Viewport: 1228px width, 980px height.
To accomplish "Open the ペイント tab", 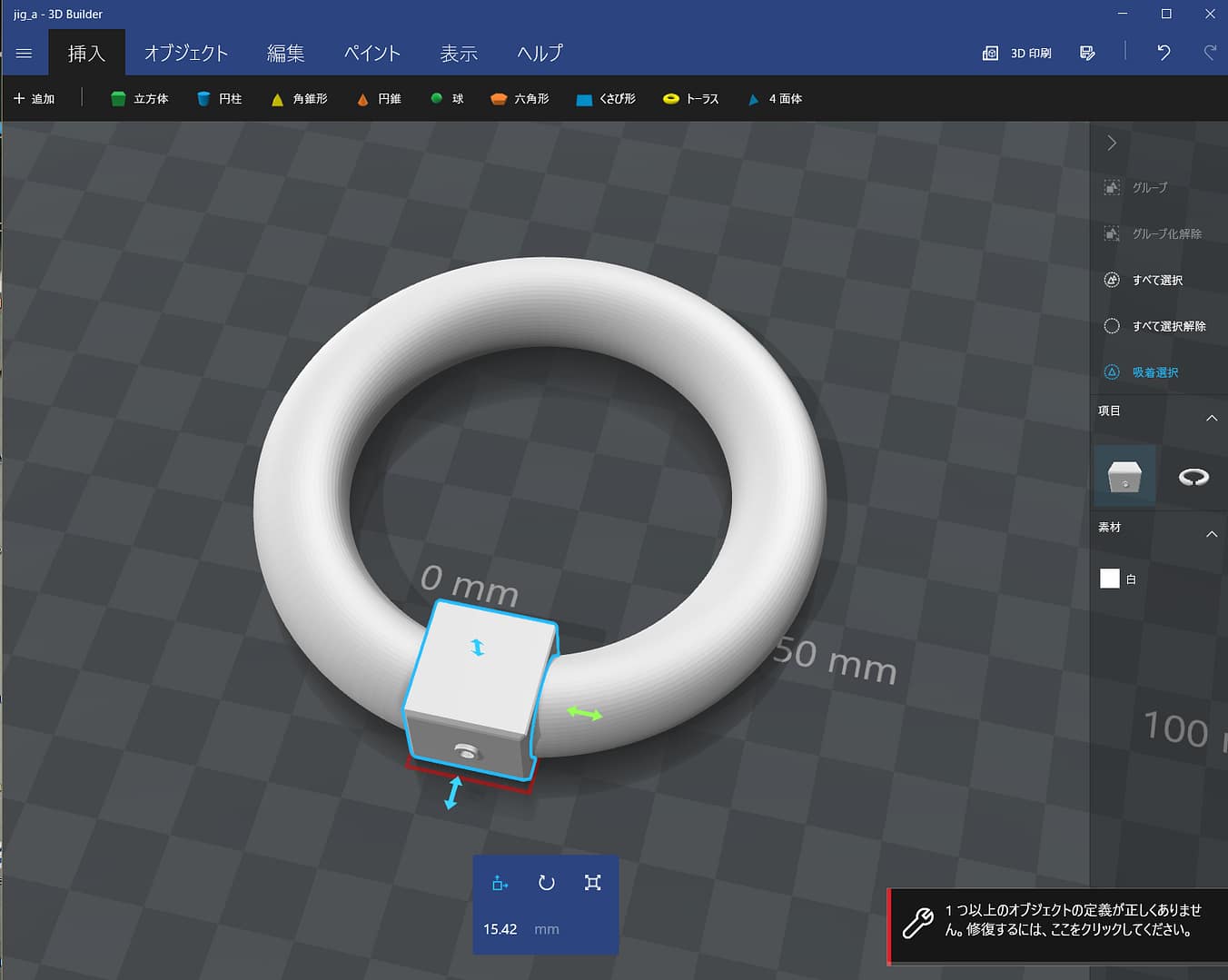I will click(371, 54).
